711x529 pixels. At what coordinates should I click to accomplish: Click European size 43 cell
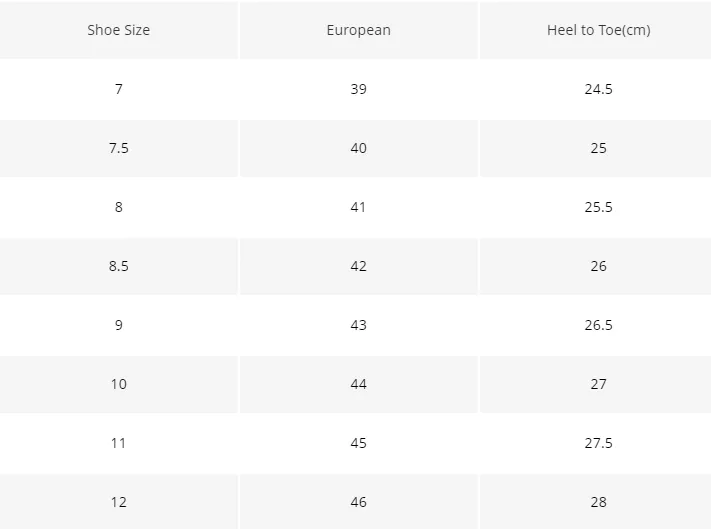point(358,325)
